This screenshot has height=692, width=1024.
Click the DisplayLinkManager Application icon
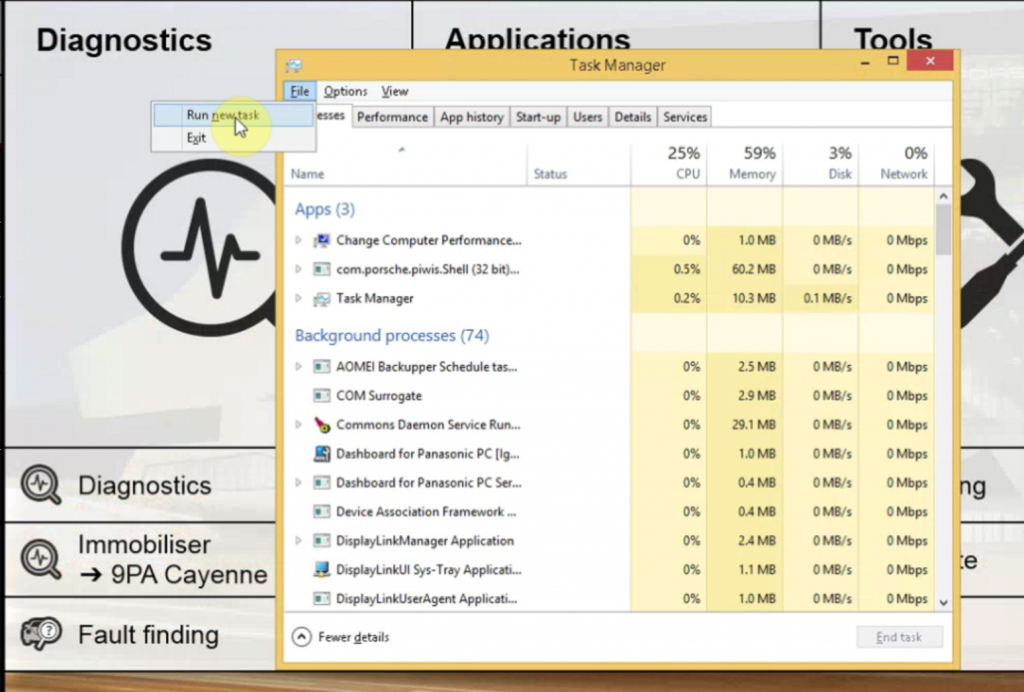point(321,541)
